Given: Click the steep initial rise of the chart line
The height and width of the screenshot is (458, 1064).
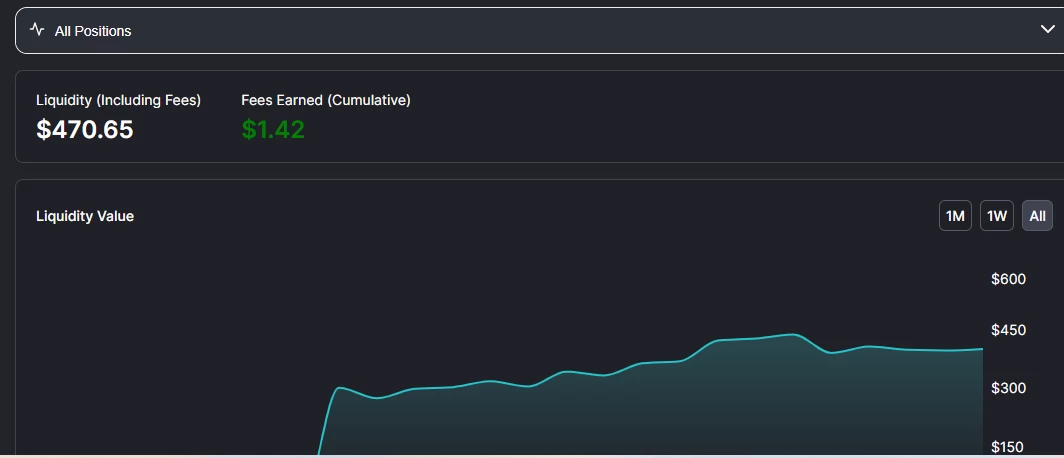Looking at the screenshot, I should (x=326, y=421).
